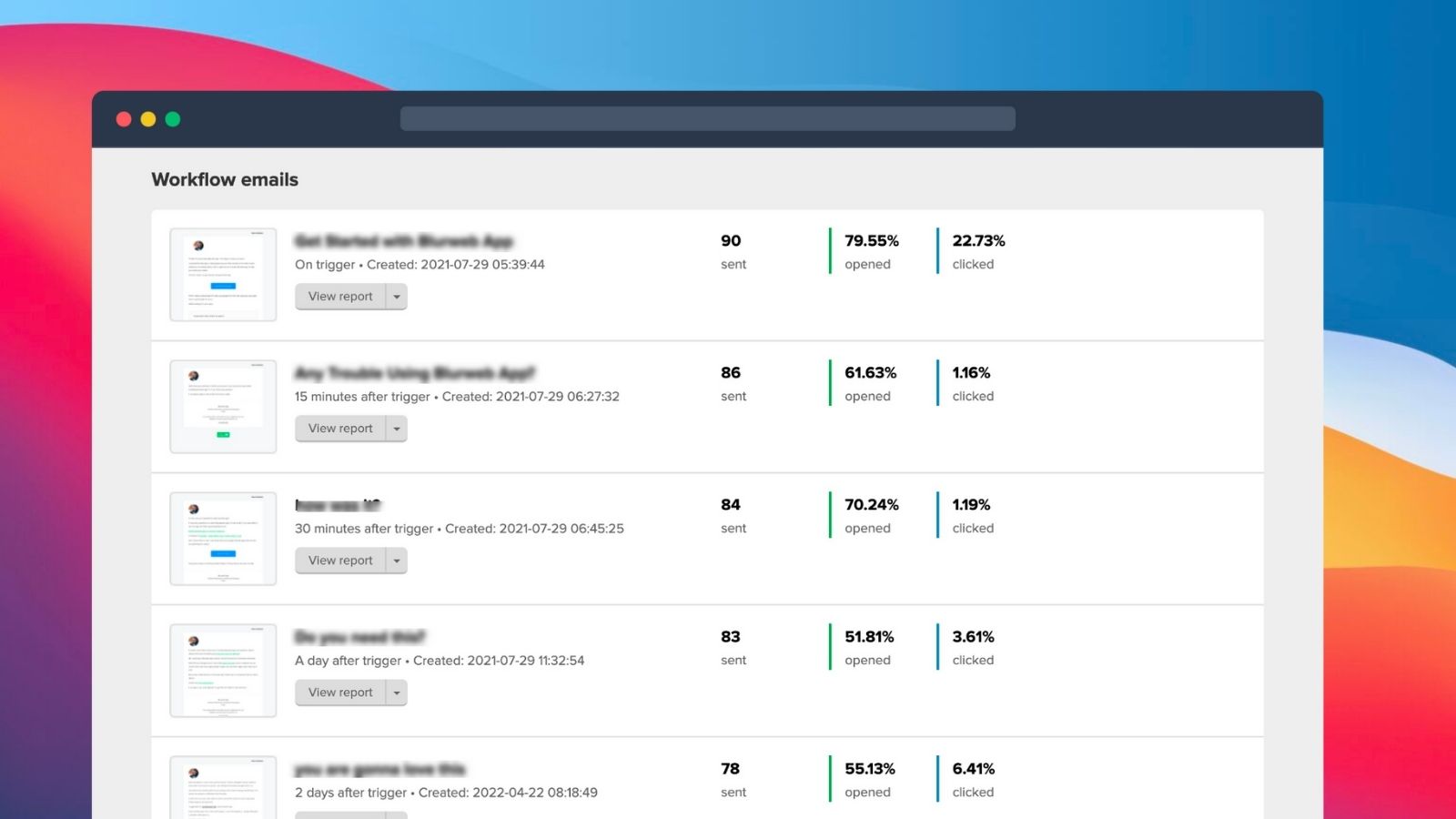The image size is (1456, 819).
Task: Open the report for the 30 minutes after trigger email
Action: [x=340, y=561]
